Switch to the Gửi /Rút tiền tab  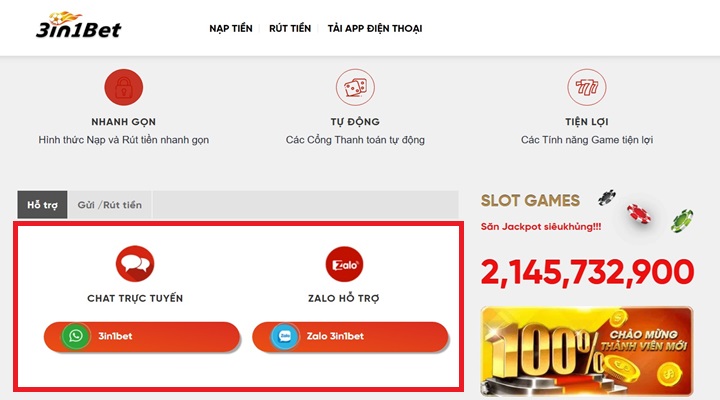(x=110, y=205)
